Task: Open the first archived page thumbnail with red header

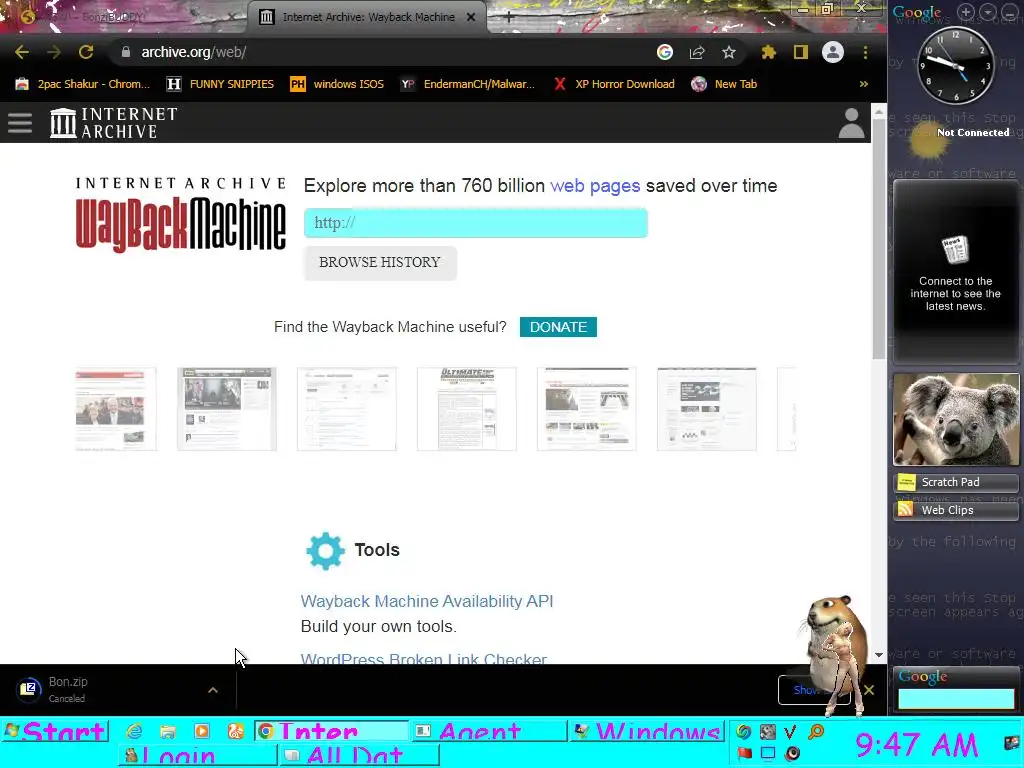Action: [116, 409]
